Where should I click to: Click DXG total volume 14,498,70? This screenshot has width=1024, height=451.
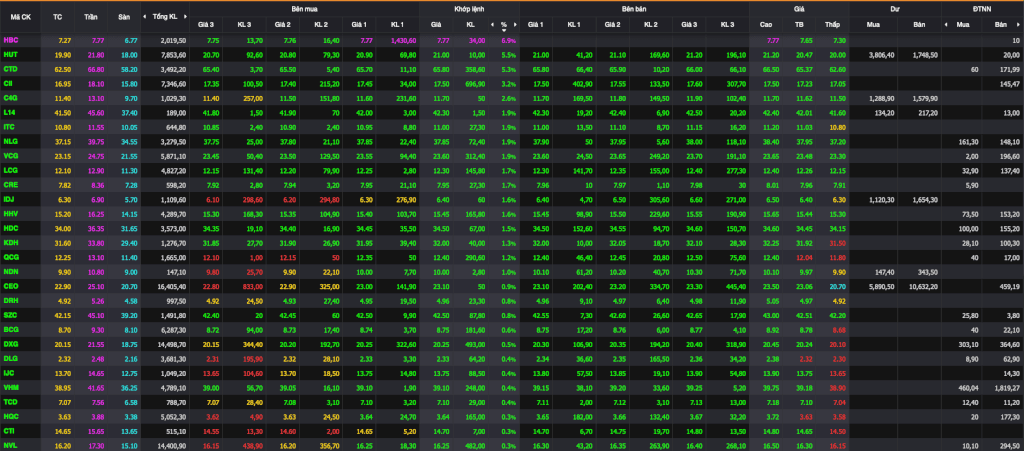coord(172,343)
